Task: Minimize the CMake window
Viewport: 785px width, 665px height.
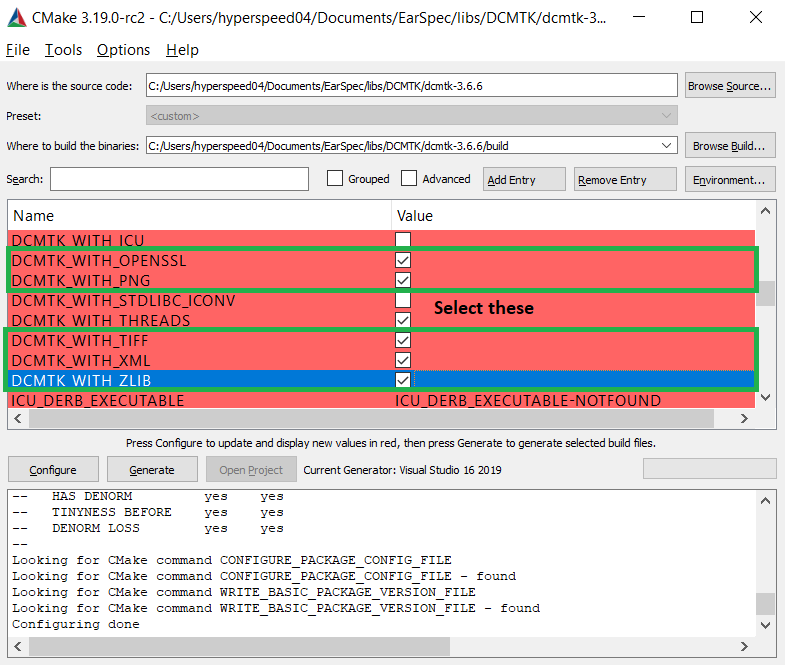Action: [x=639, y=18]
